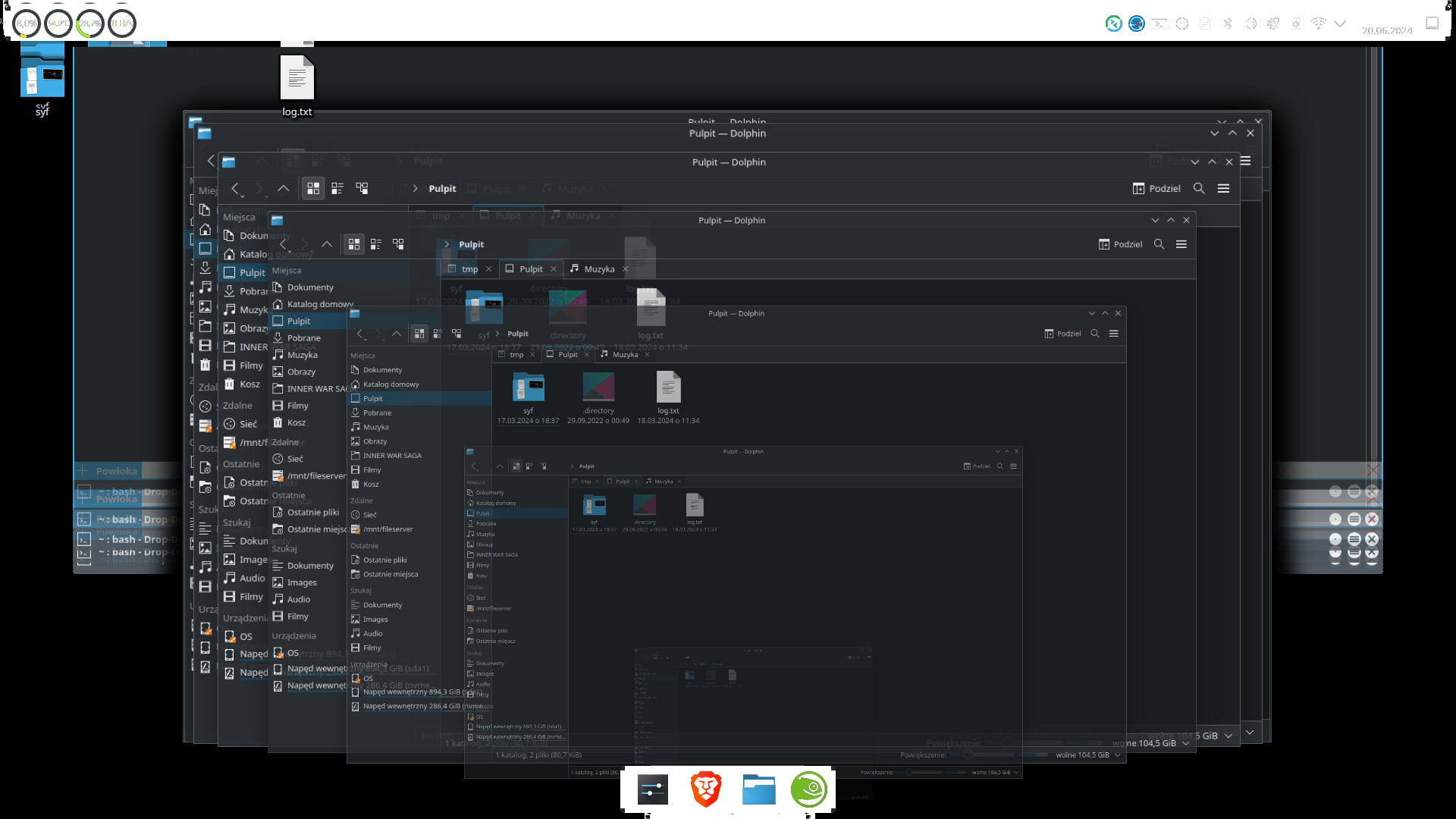Switch to the large Muzyka tab

point(599,268)
